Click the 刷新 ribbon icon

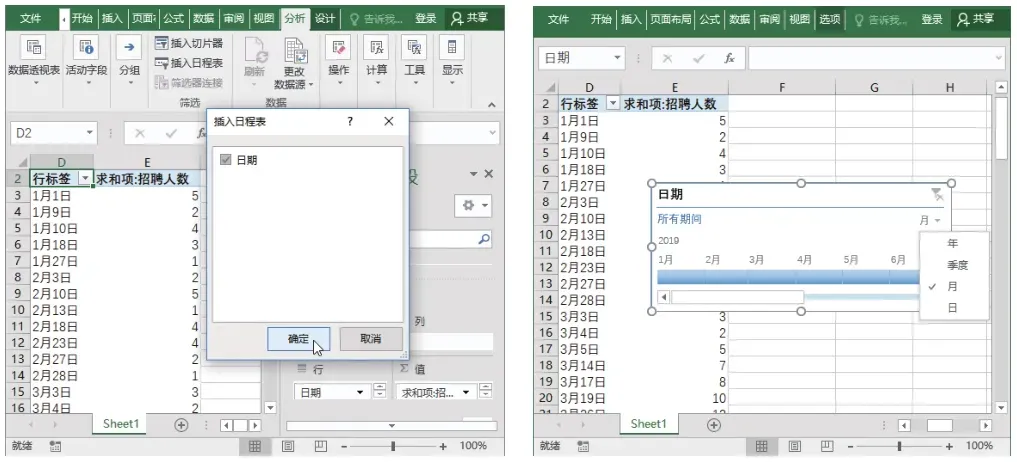tap(254, 49)
